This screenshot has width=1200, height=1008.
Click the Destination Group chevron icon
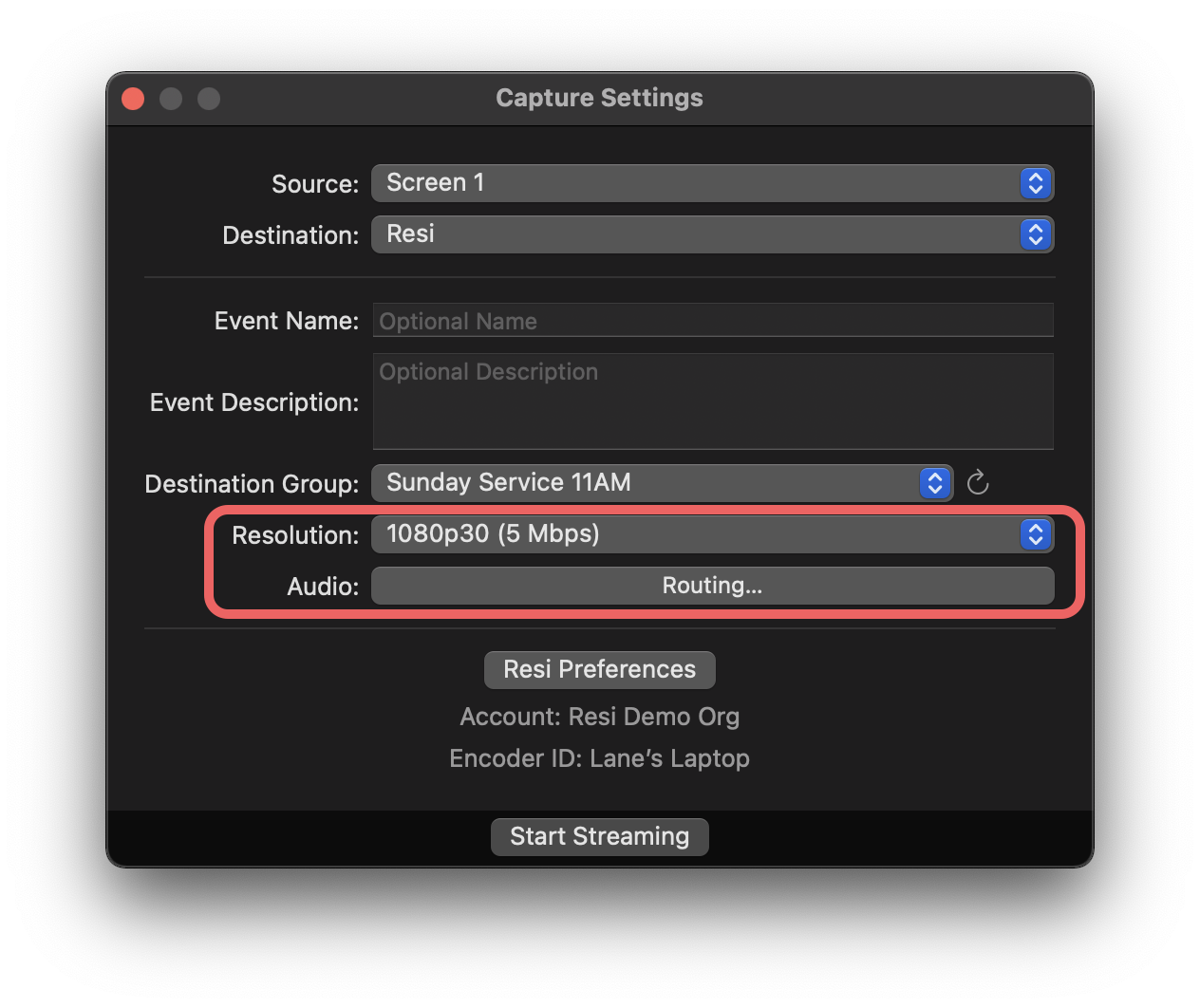[935, 483]
